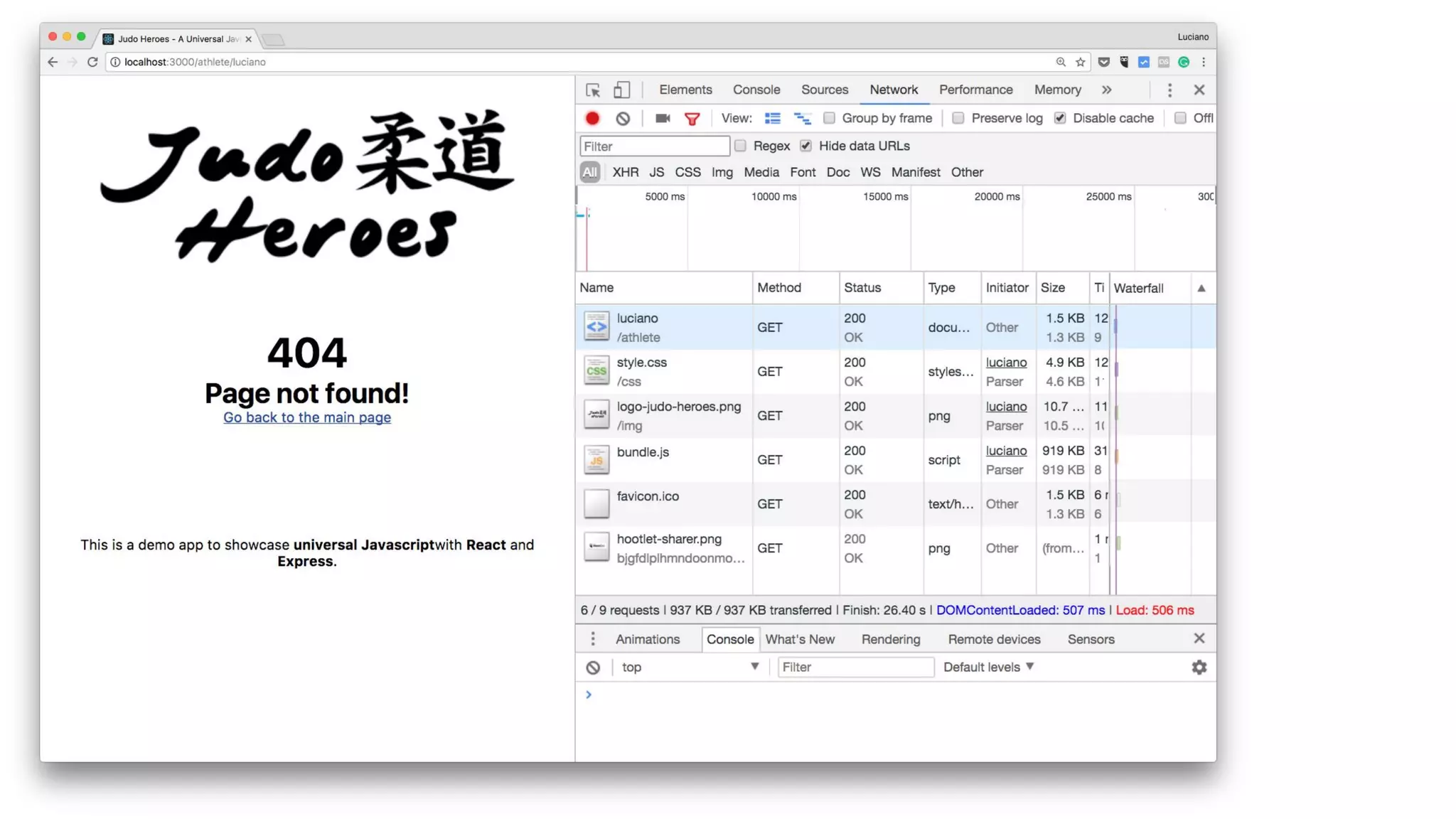Open the console settings gear
1456x819 pixels.
[1199, 667]
